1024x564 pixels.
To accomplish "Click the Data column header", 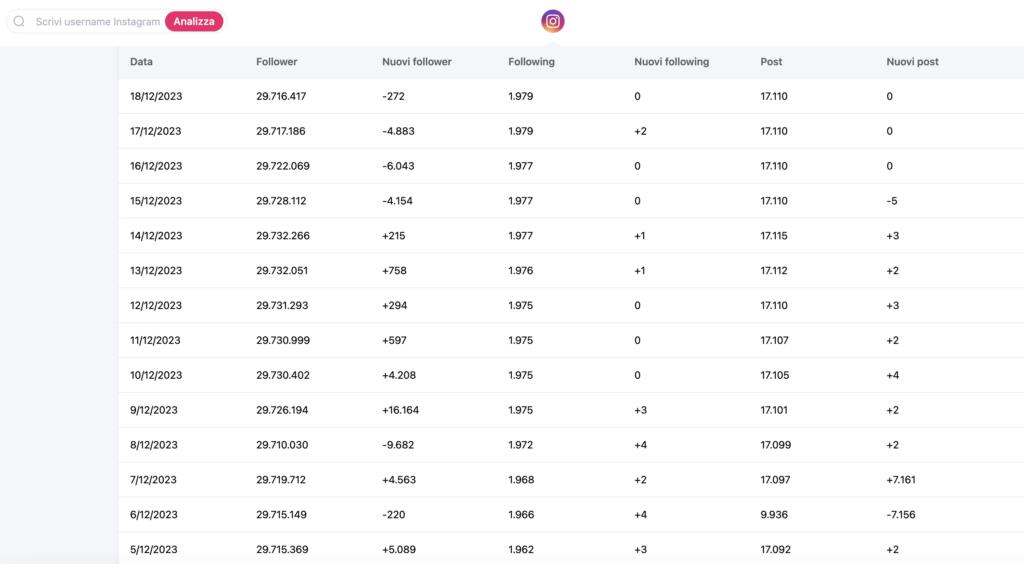I will 141,62.
